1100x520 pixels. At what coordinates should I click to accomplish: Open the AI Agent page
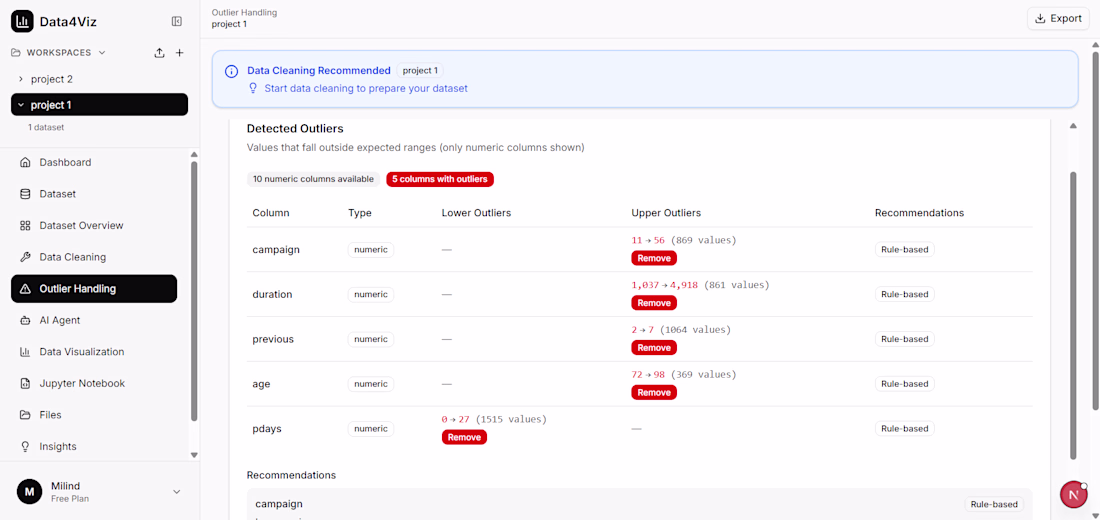click(x=59, y=320)
